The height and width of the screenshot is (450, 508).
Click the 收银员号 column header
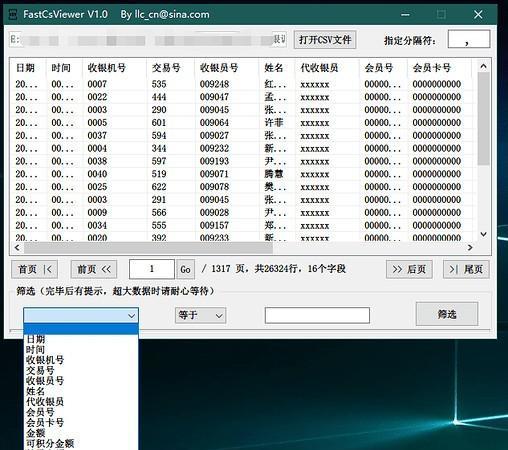click(x=226, y=68)
